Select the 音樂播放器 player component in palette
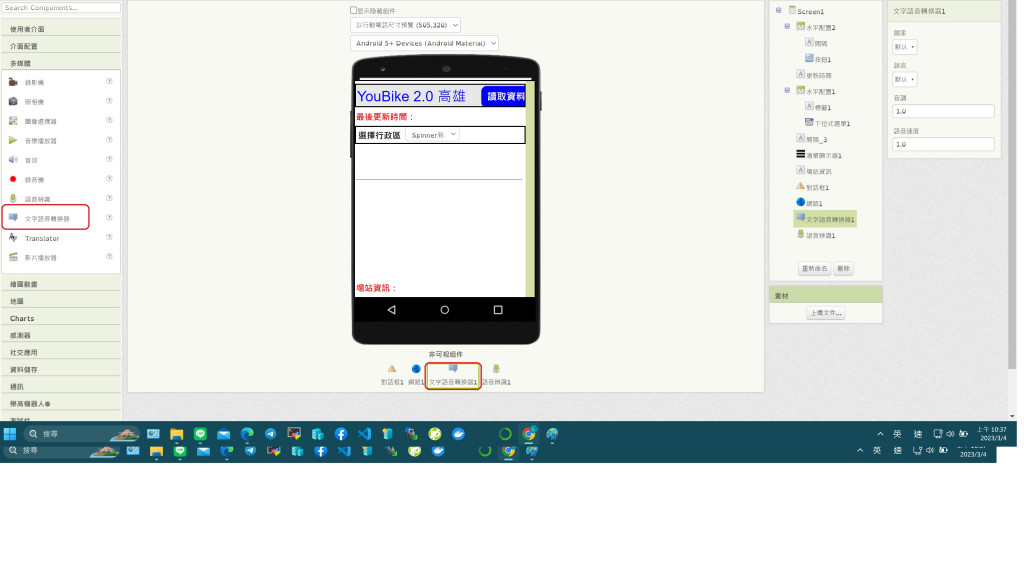This screenshot has height=576, width=1024. (40, 141)
